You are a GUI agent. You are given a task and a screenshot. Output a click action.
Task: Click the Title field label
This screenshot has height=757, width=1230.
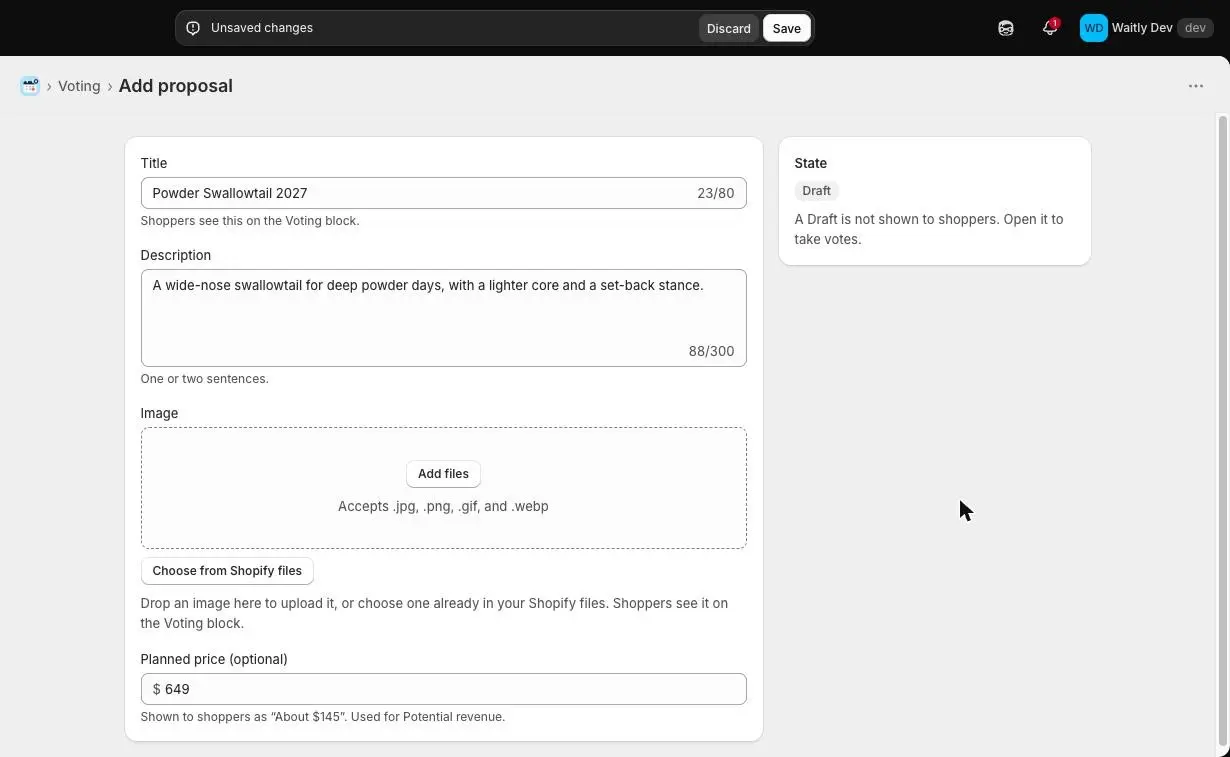click(154, 163)
